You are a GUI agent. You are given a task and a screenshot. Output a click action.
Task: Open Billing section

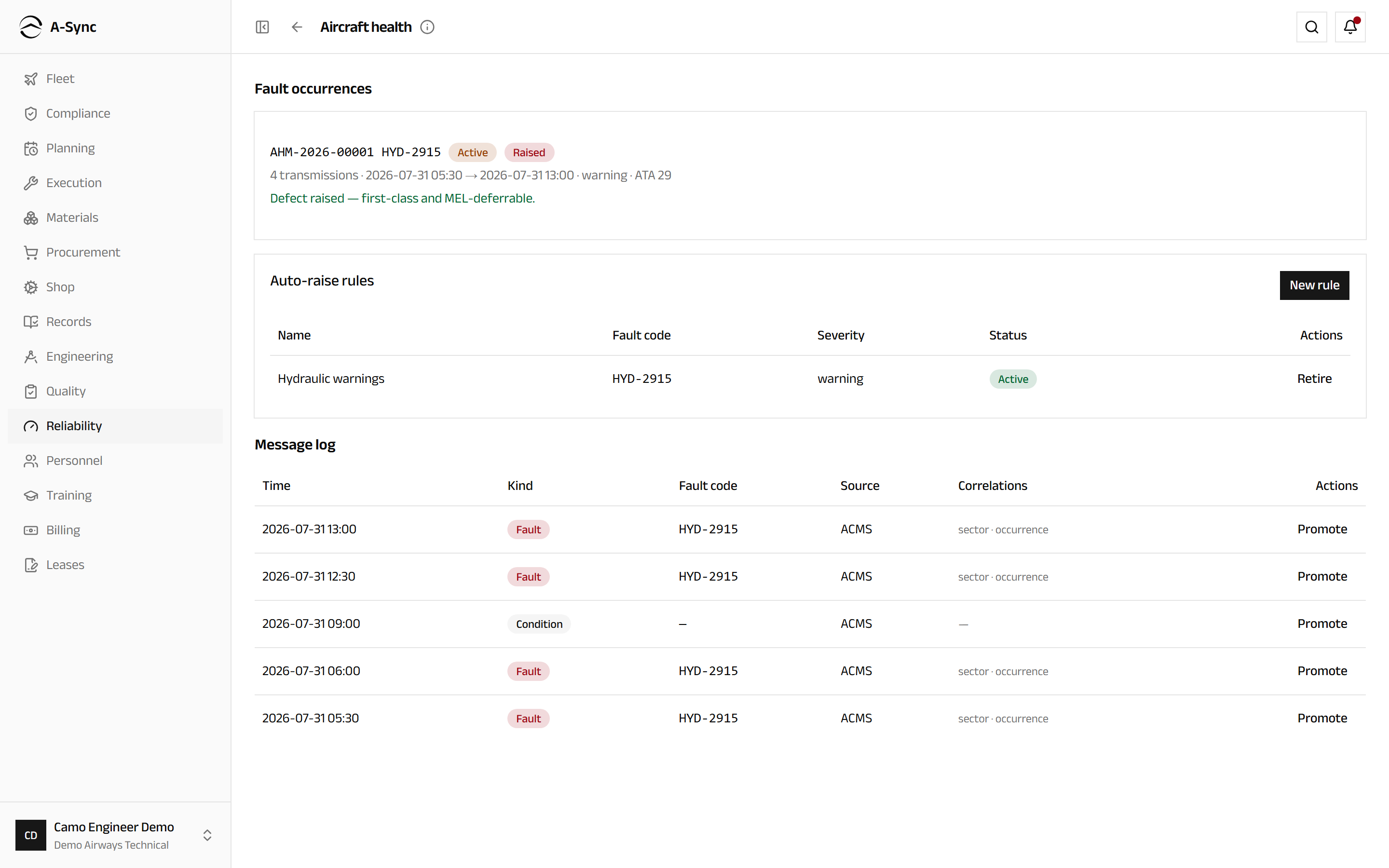coord(115,530)
